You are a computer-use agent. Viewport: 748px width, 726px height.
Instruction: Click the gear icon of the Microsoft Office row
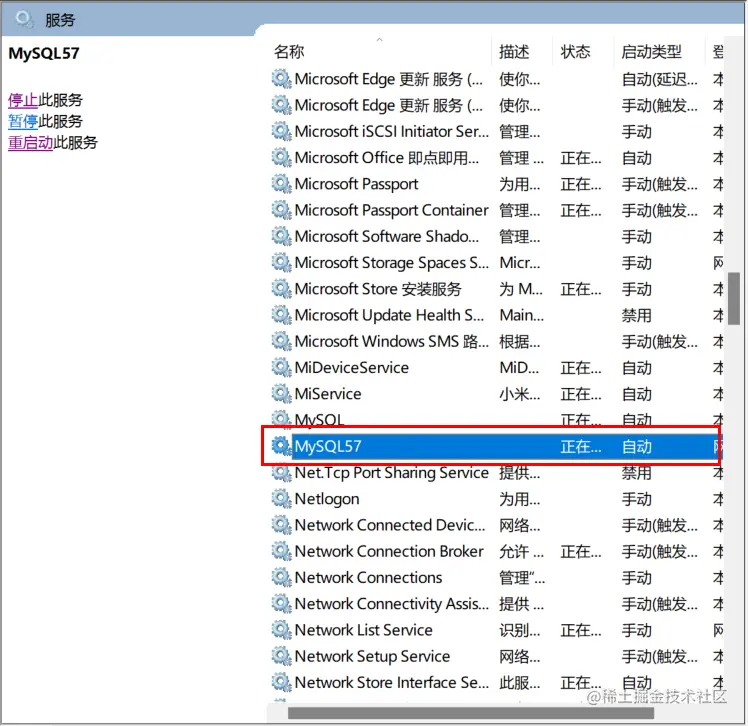click(281, 157)
